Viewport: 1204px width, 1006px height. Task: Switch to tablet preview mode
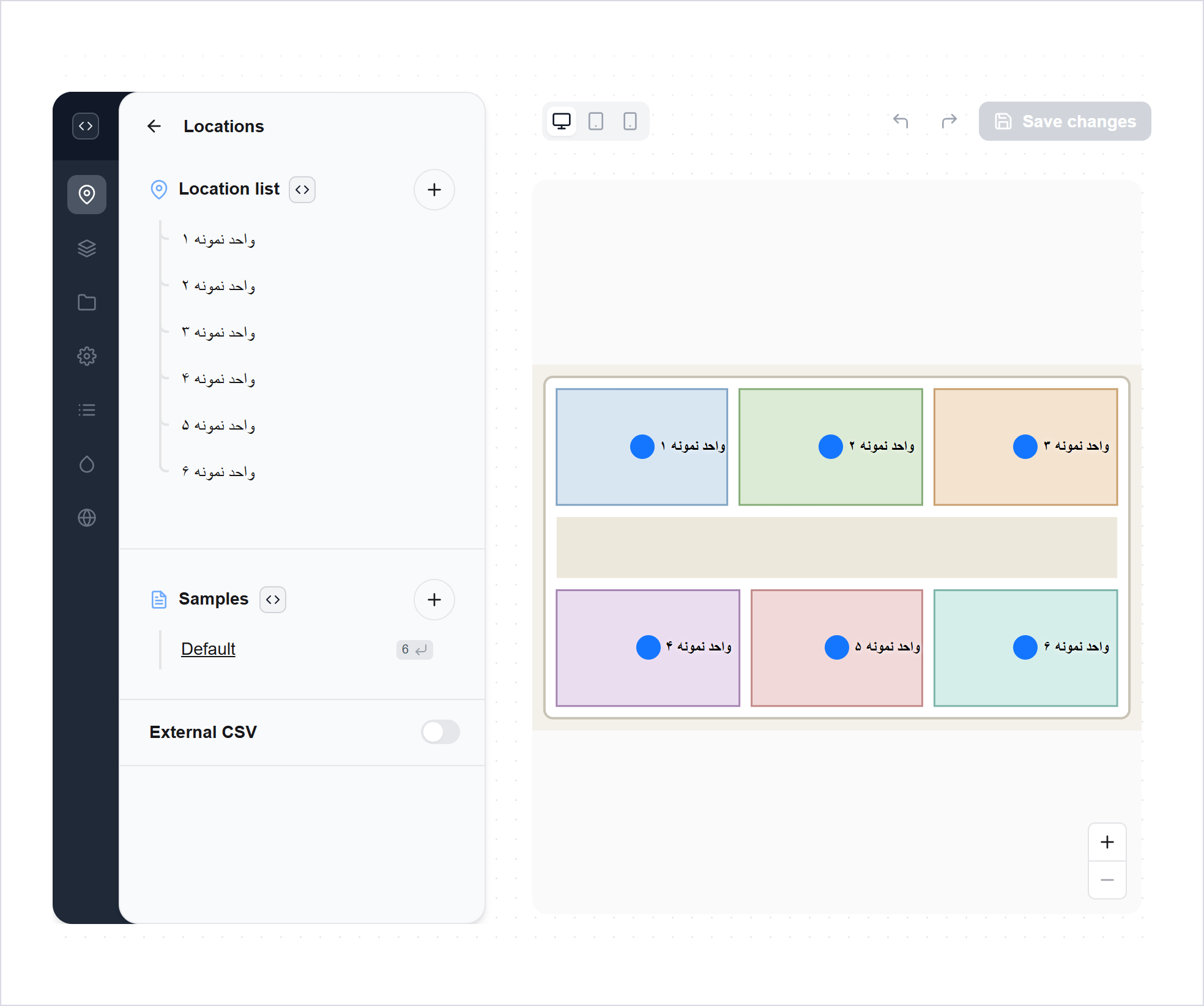click(596, 121)
